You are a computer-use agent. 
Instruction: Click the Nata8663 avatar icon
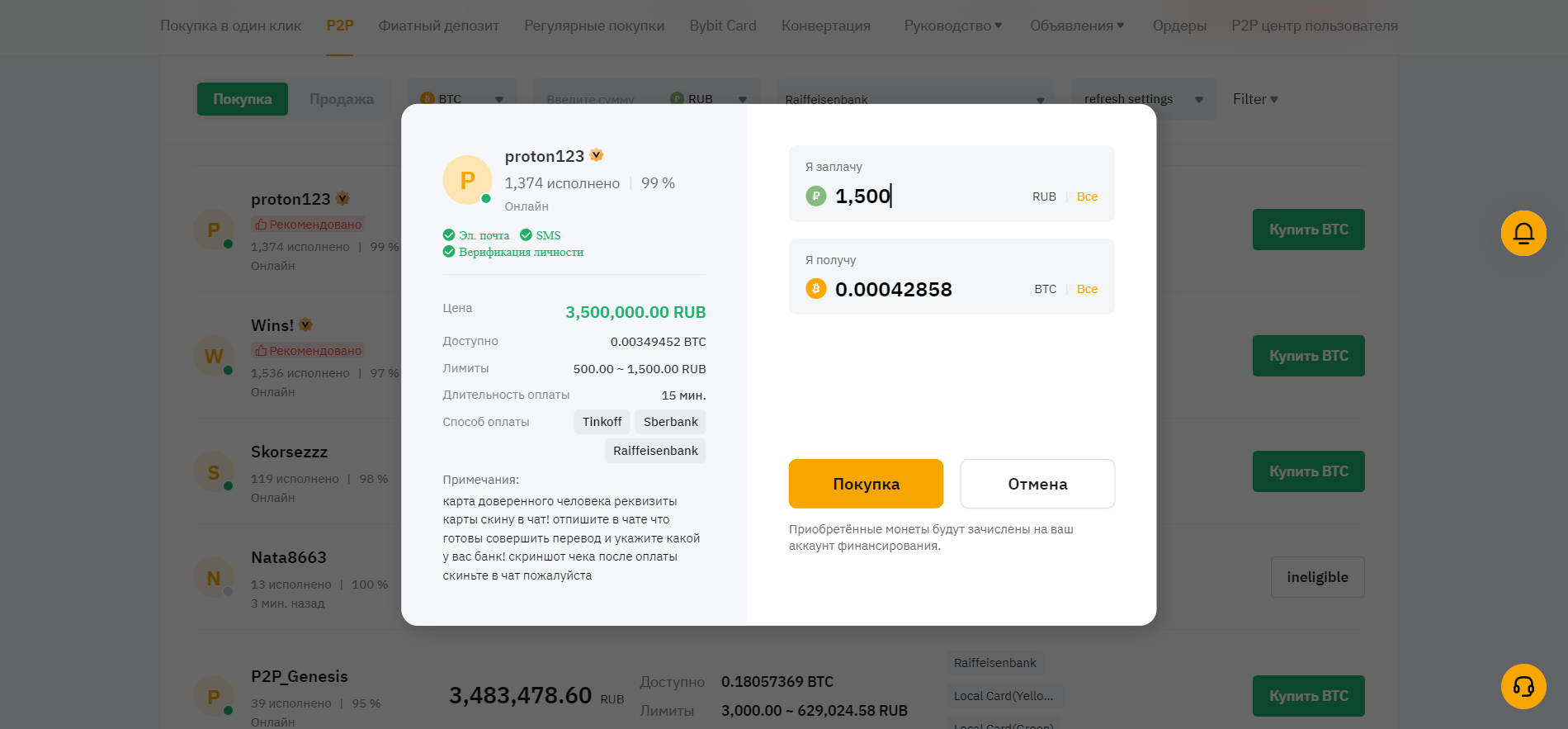(214, 578)
